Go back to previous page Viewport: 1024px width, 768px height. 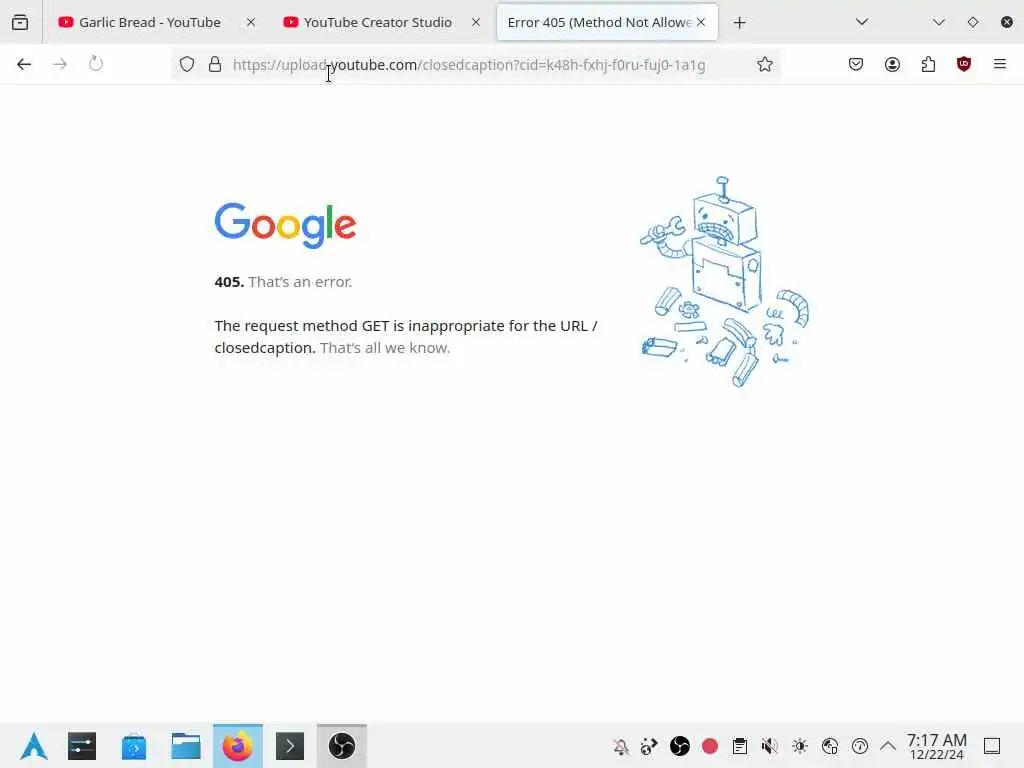click(24, 64)
